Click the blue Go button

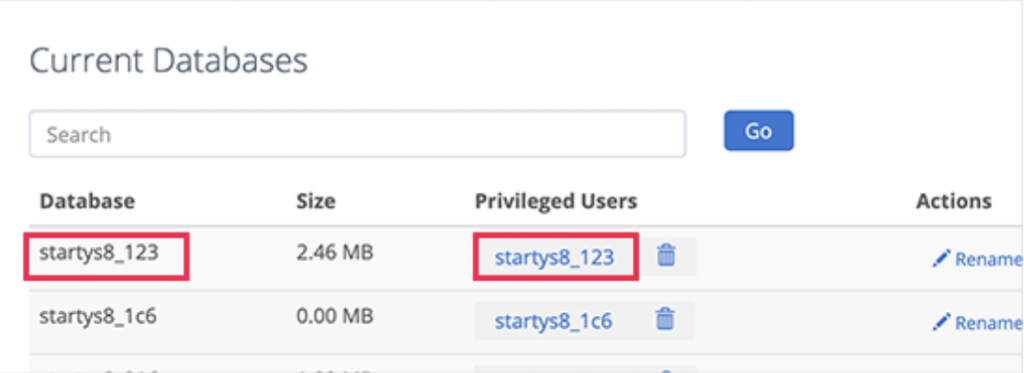(758, 131)
